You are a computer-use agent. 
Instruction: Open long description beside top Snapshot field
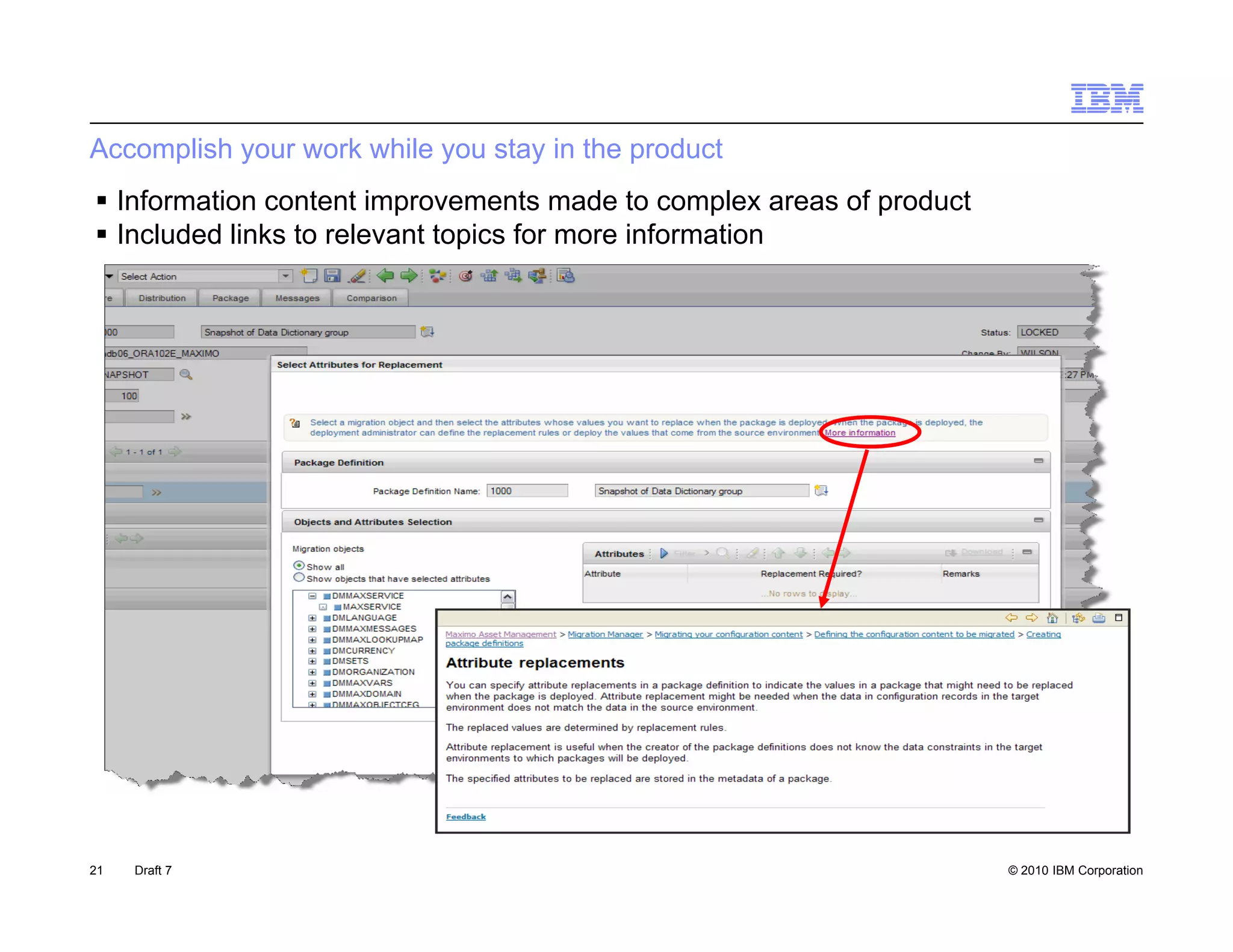[427, 332]
